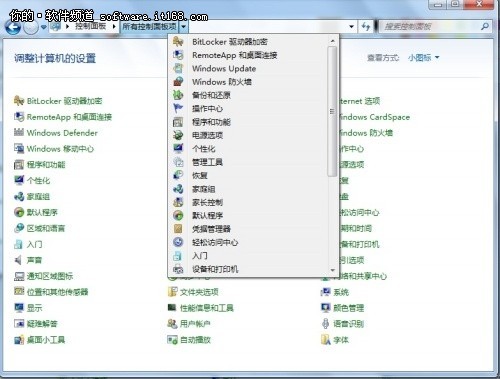
Task: Select Windows Update in dropdown list
Action: point(224,68)
